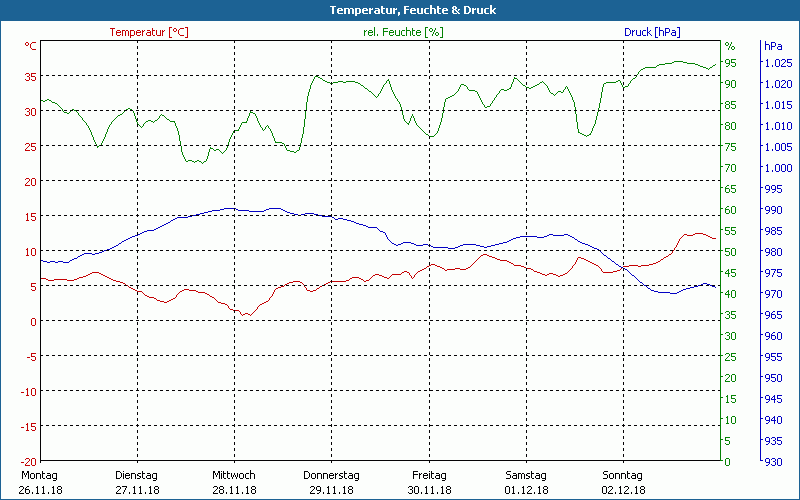Click the 'Freitag' day label

pos(429,475)
